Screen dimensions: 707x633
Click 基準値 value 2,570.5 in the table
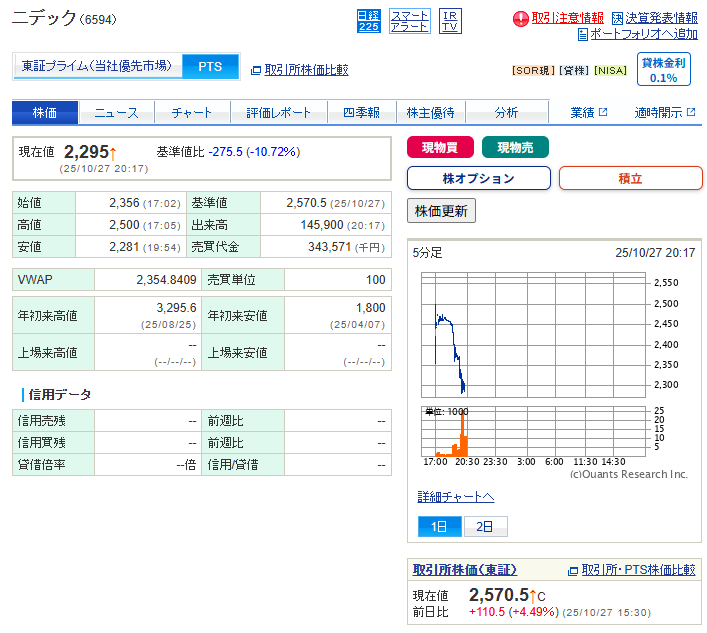click(x=306, y=203)
